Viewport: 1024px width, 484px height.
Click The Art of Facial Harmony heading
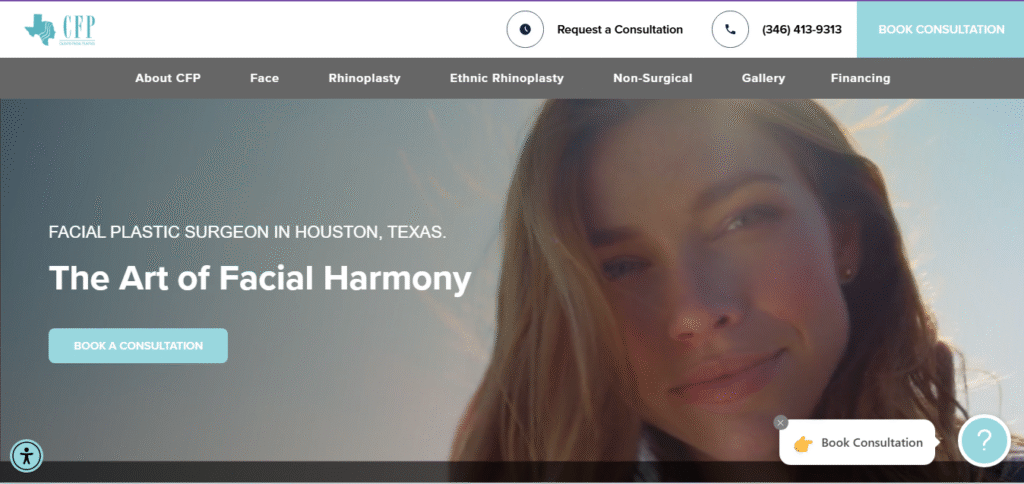(x=260, y=278)
